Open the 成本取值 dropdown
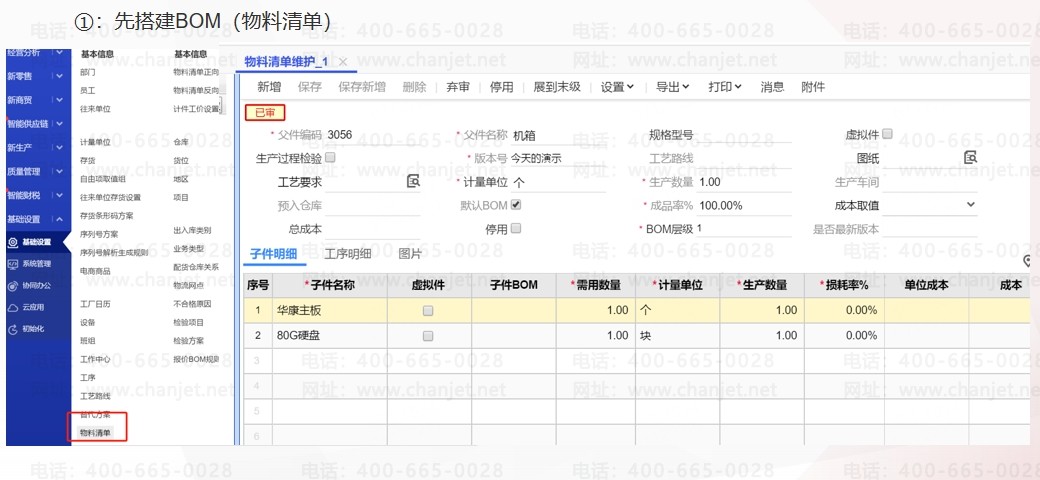The width and height of the screenshot is (1040, 480). [970, 205]
